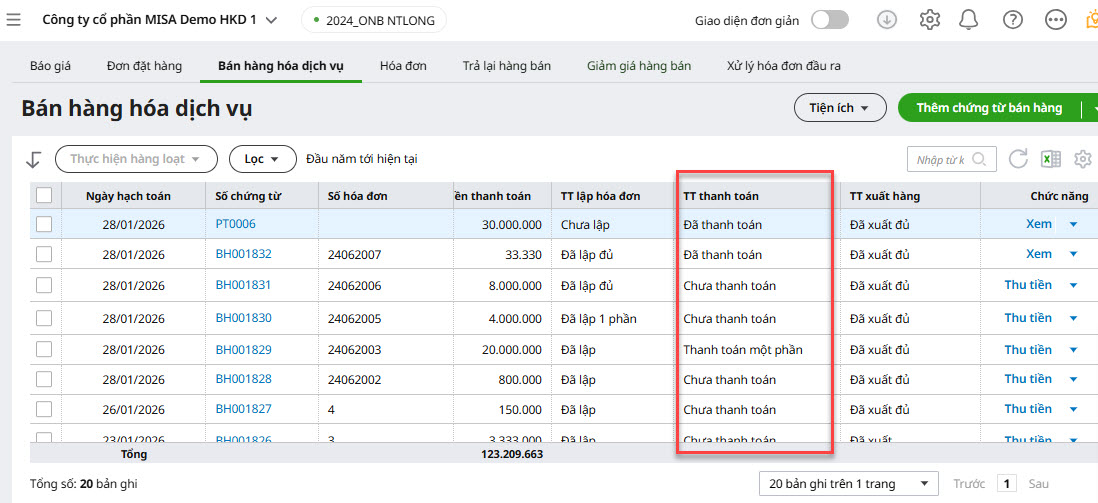Image resolution: width=1098 pixels, height=503 pixels.
Task: Click Thêm chứng từ bán hàng button
Action: pos(988,108)
